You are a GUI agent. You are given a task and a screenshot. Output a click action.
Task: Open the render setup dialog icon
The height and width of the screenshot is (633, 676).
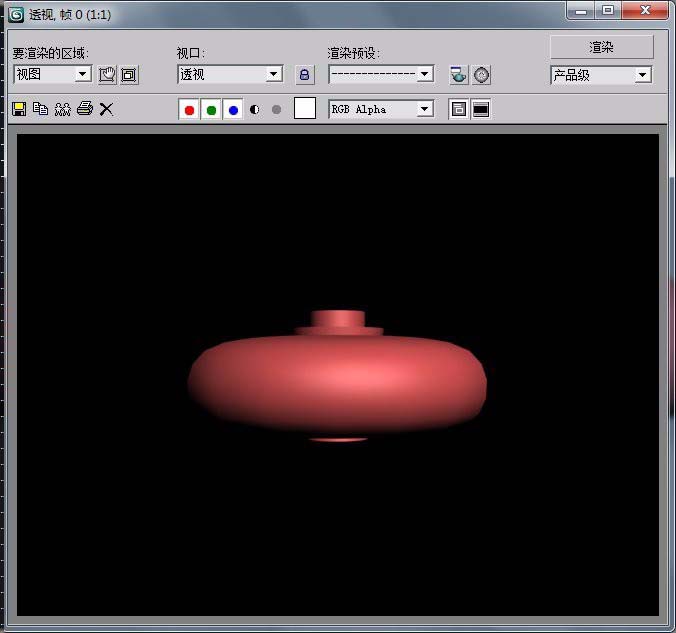(458, 75)
